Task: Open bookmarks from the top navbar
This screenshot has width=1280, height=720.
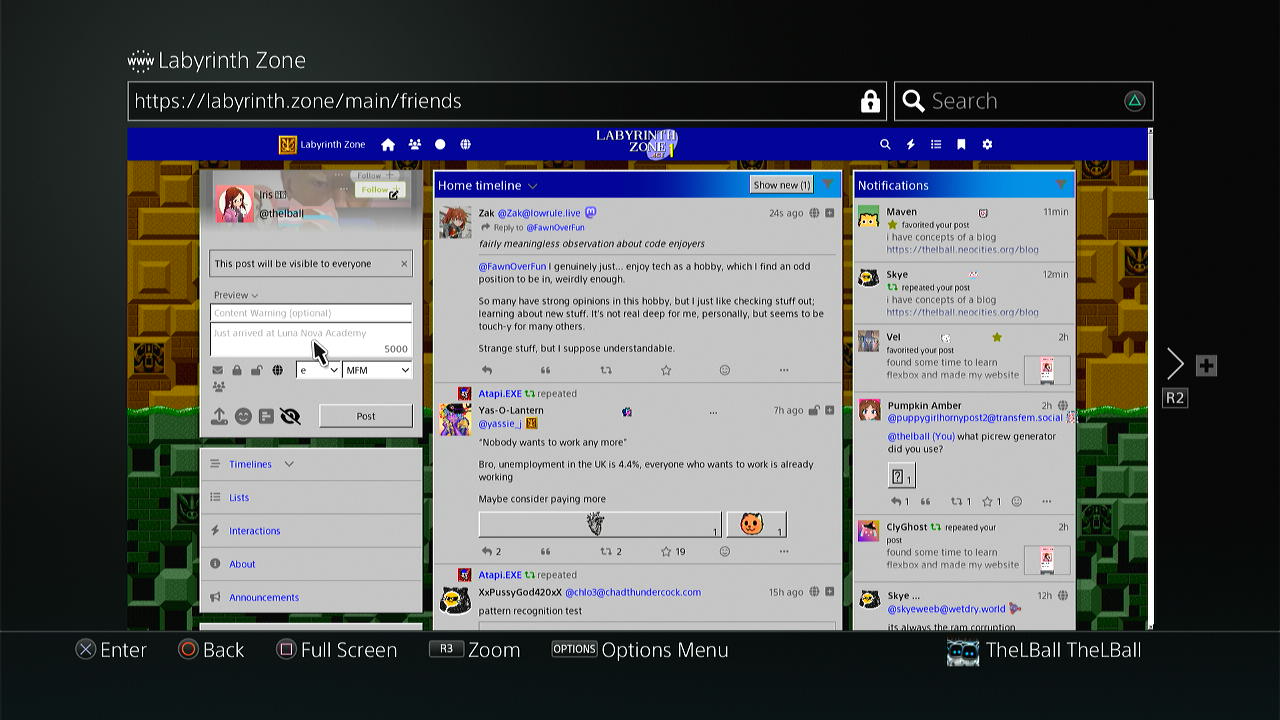Action: [961, 145]
